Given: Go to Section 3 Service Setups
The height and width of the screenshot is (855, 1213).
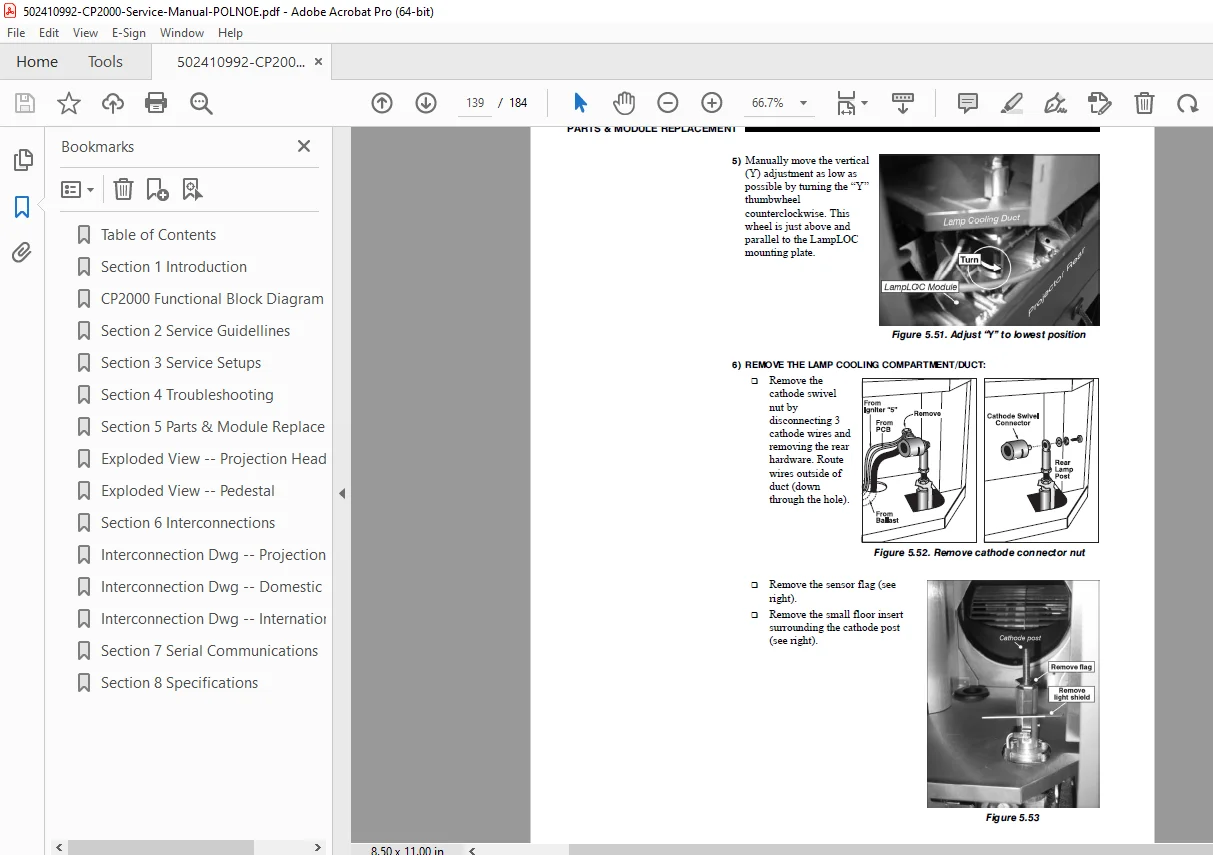Looking at the screenshot, I should pos(181,363).
